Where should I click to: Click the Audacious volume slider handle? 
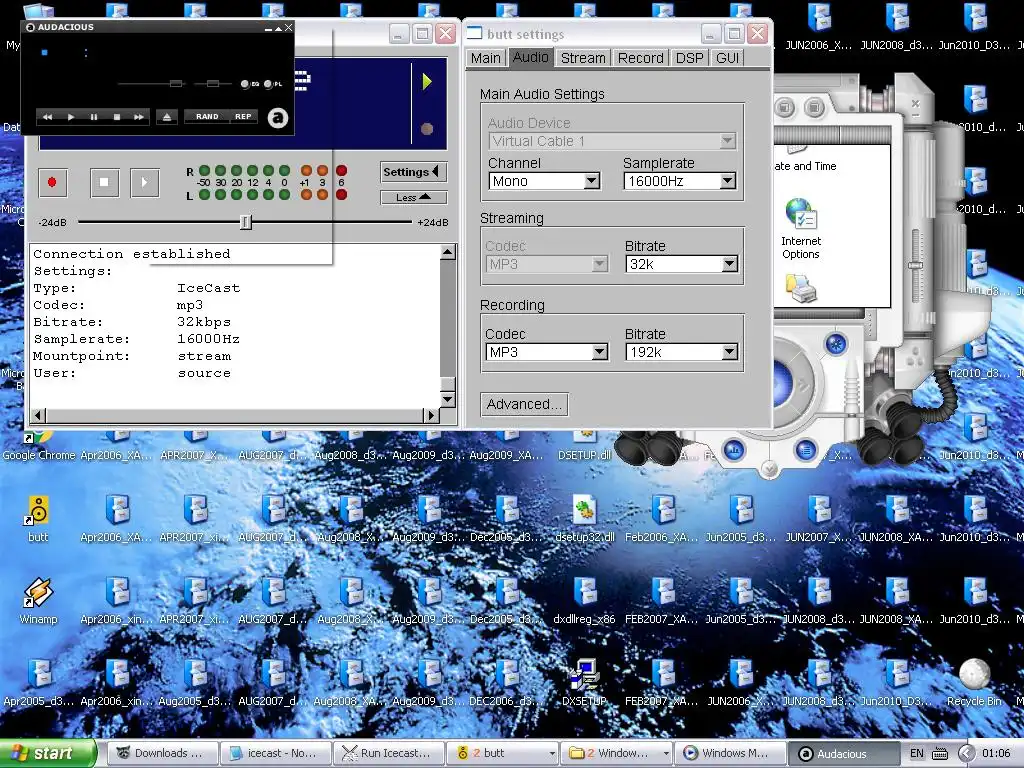click(175, 84)
